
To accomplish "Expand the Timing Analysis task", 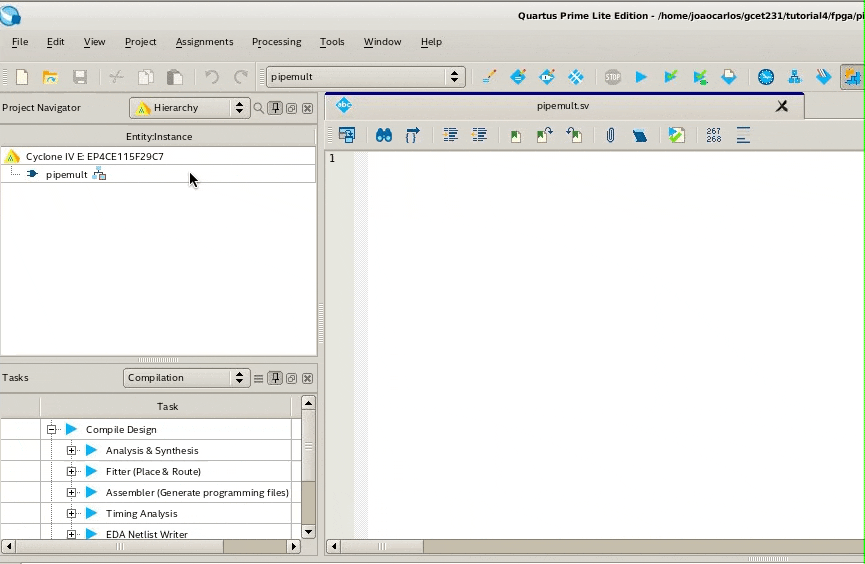I will click(x=71, y=513).
